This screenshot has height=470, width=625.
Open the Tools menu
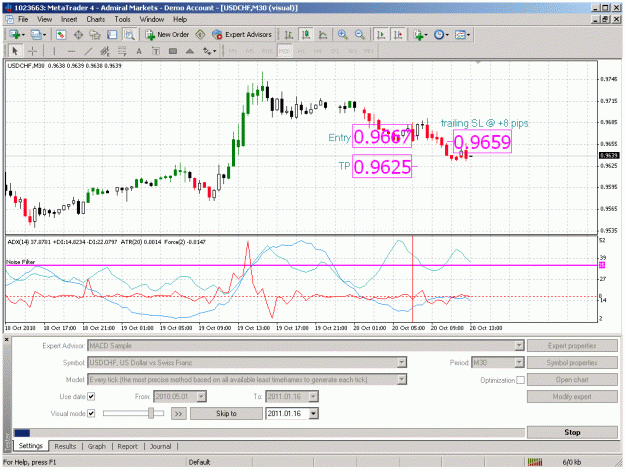(x=122, y=19)
